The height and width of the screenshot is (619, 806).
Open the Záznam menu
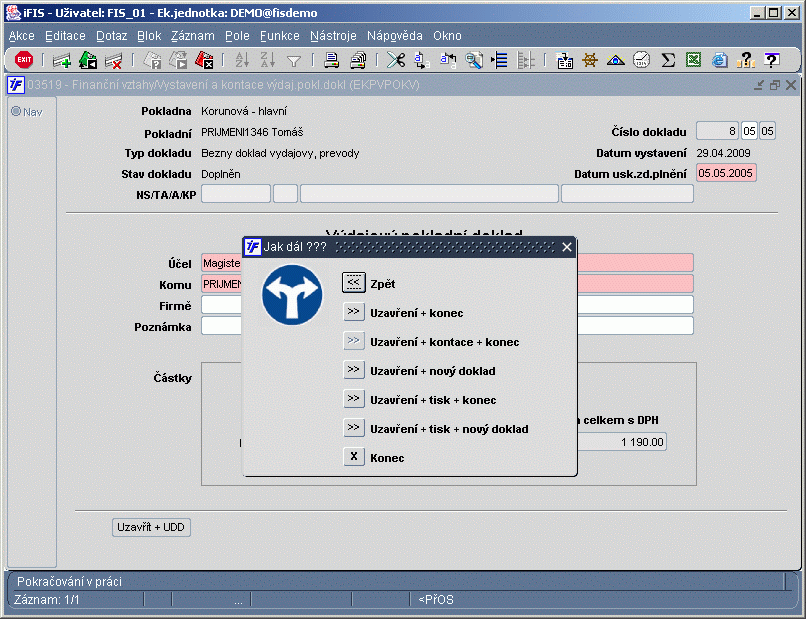coord(193,36)
